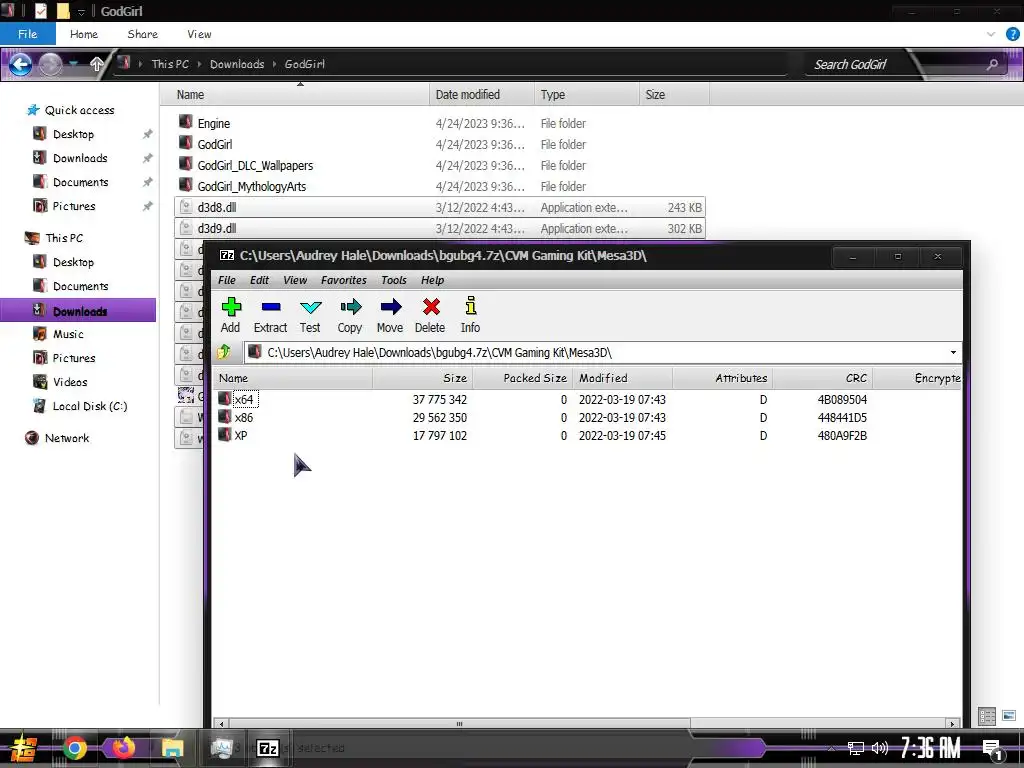Click the 7-Zip taskbar button
Screen dimensions: 1024x768
click(268, 748)
